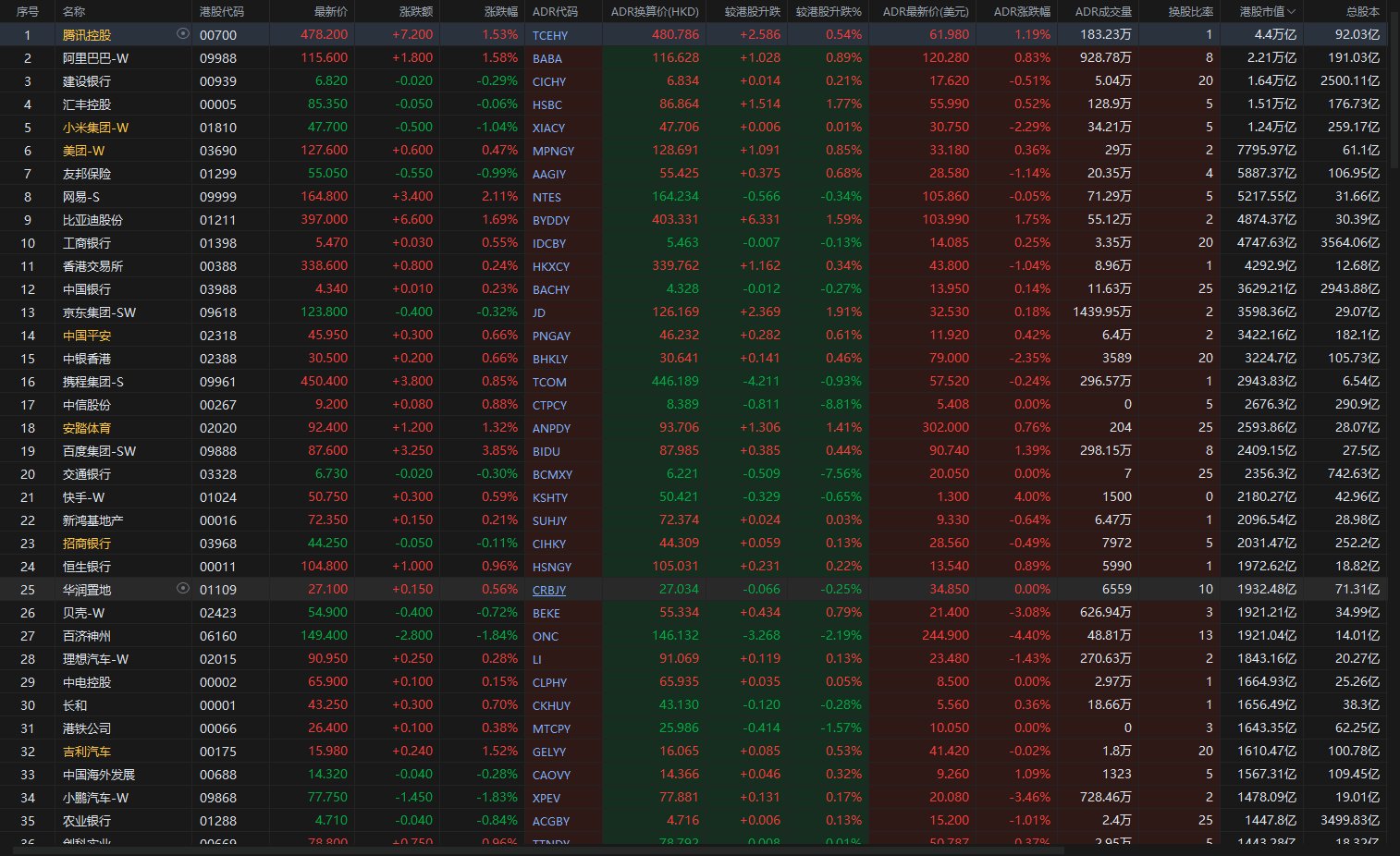
Task: Select the 汇丰控股 stock row
Action: point(694,104)
